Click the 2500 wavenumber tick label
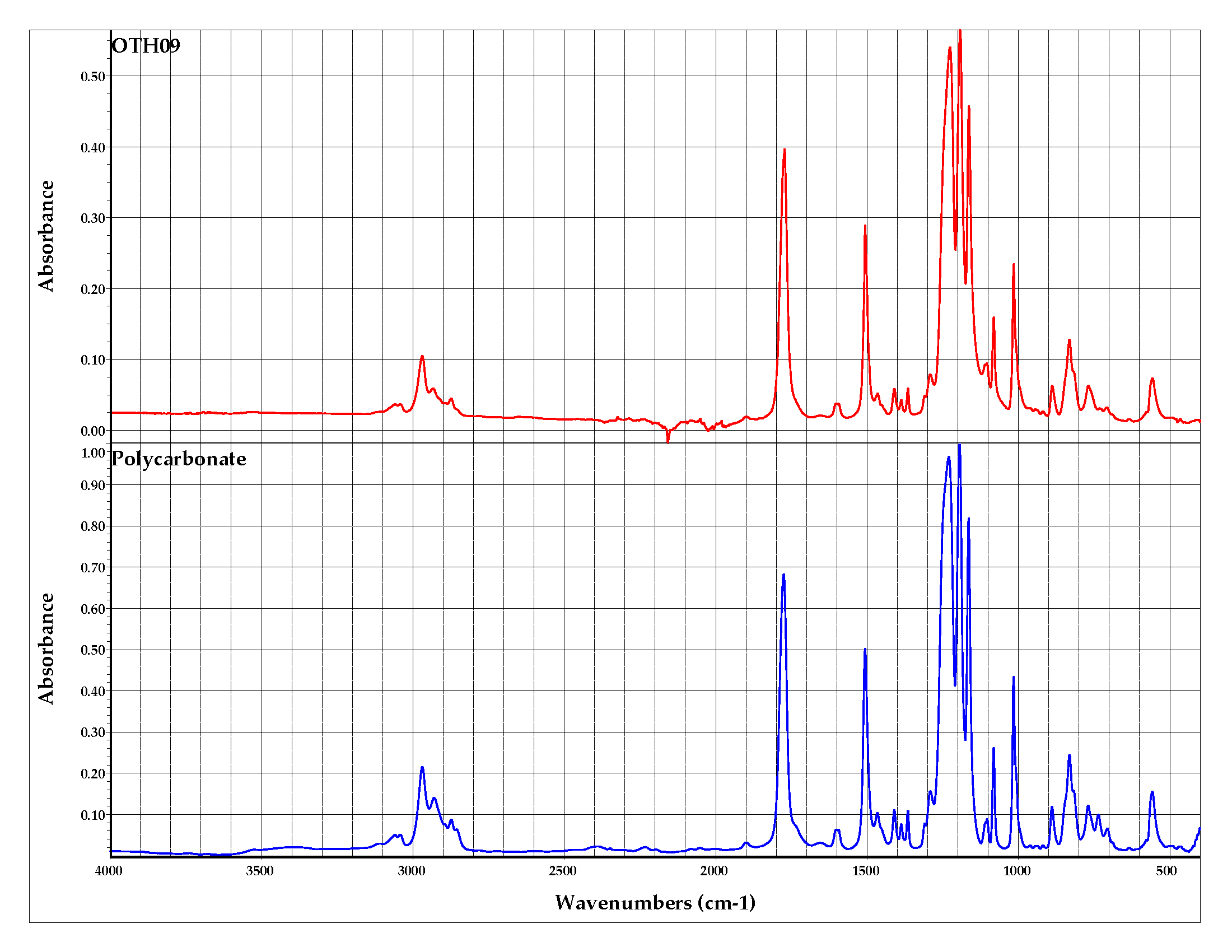The height and width of the screenshot is (952, 1232). click(x=563, y=871)
